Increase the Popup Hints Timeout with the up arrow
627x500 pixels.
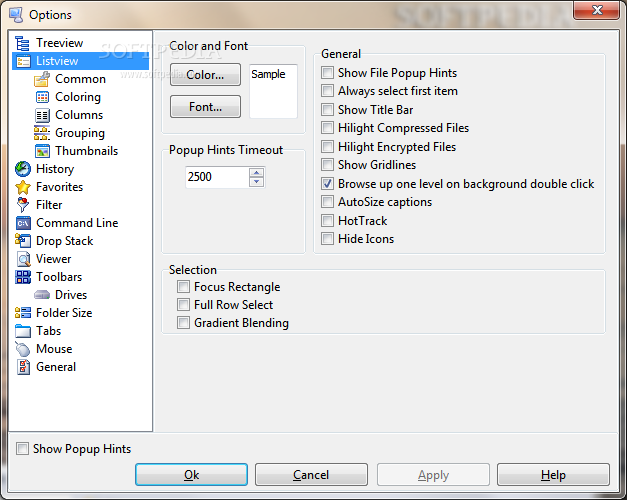256,173
